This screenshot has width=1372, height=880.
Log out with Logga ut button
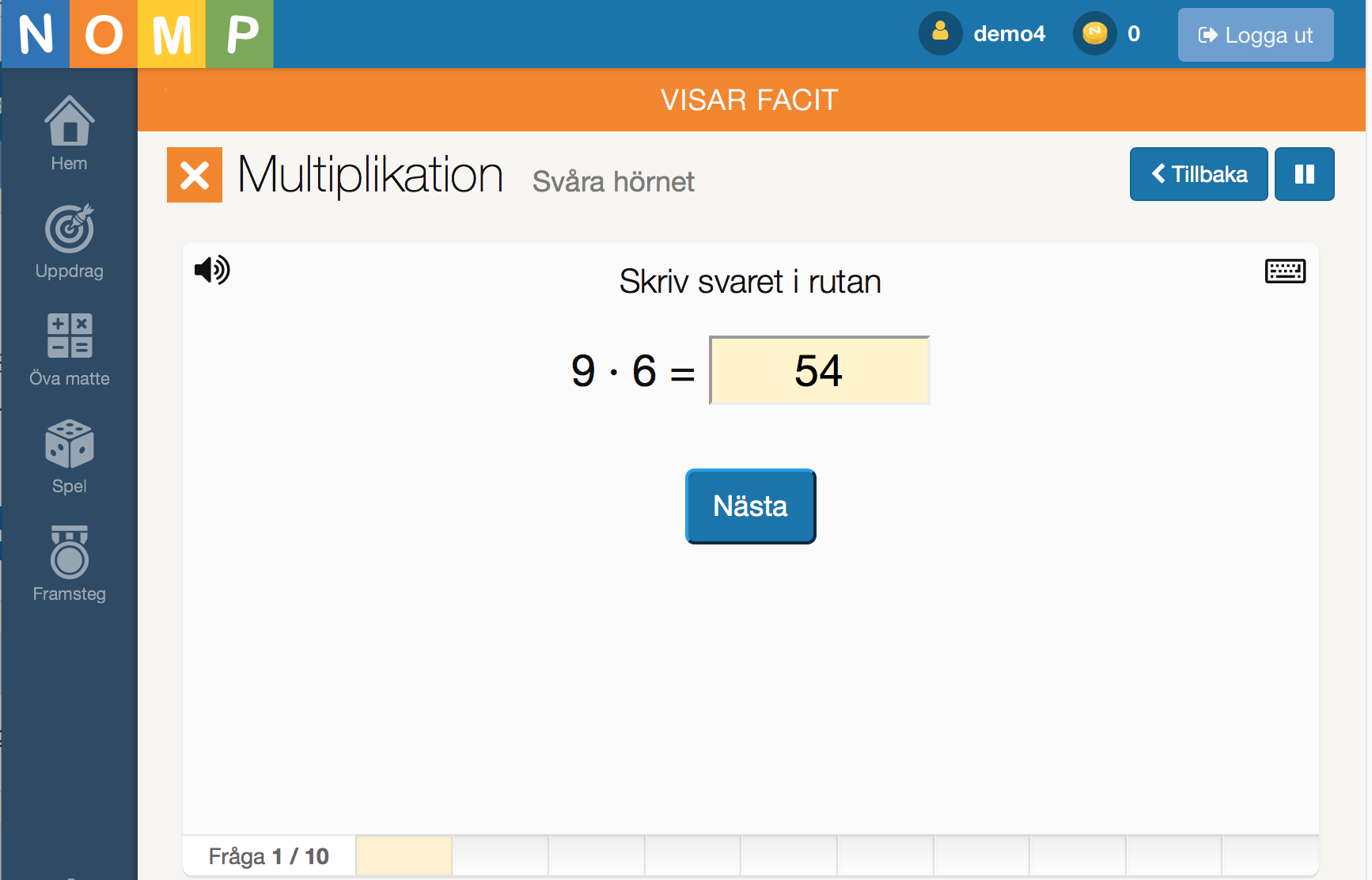pyautogui.click(x=1256, y=35)
